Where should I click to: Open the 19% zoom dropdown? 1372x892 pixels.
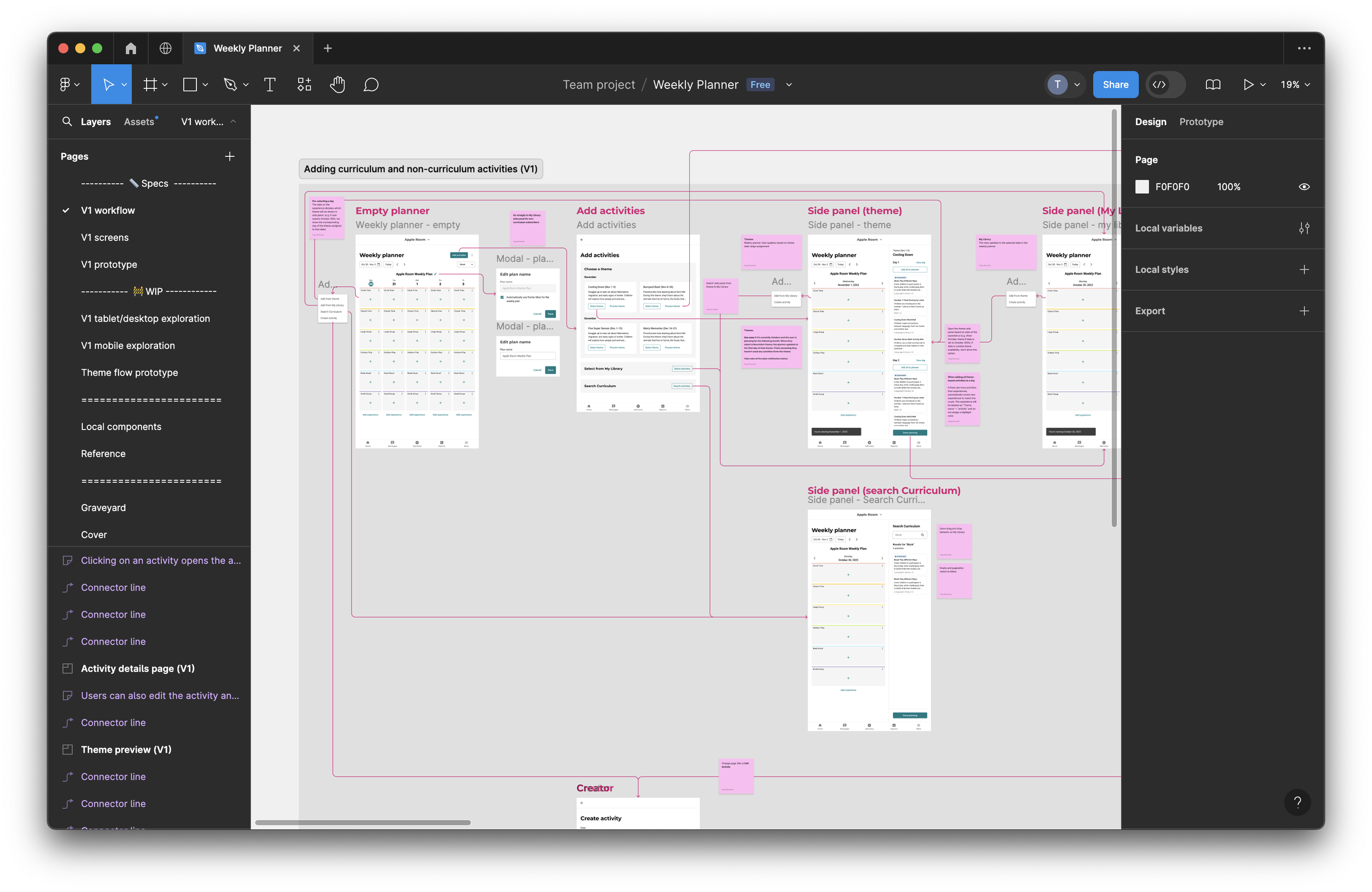click(x=1295, y=84)
